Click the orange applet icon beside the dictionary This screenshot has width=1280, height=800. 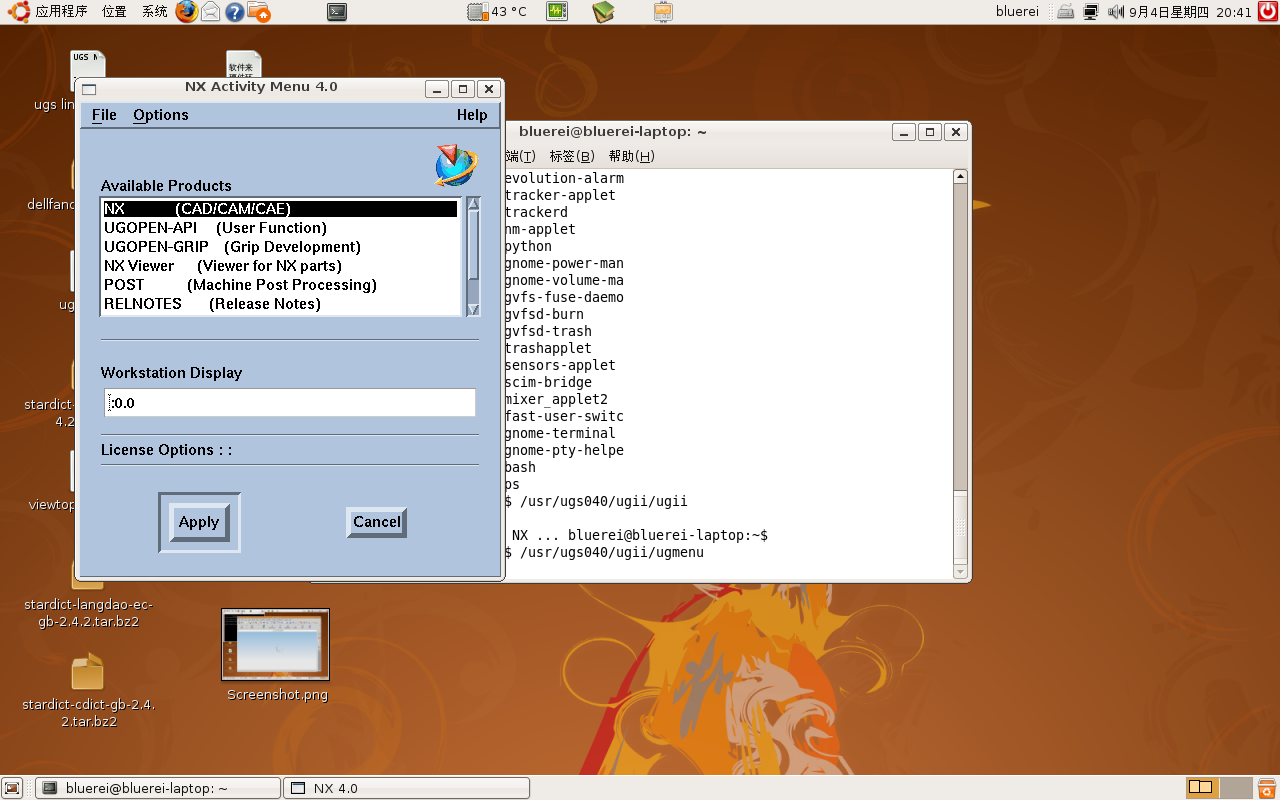pyautogui.click(x=663, y=12)
